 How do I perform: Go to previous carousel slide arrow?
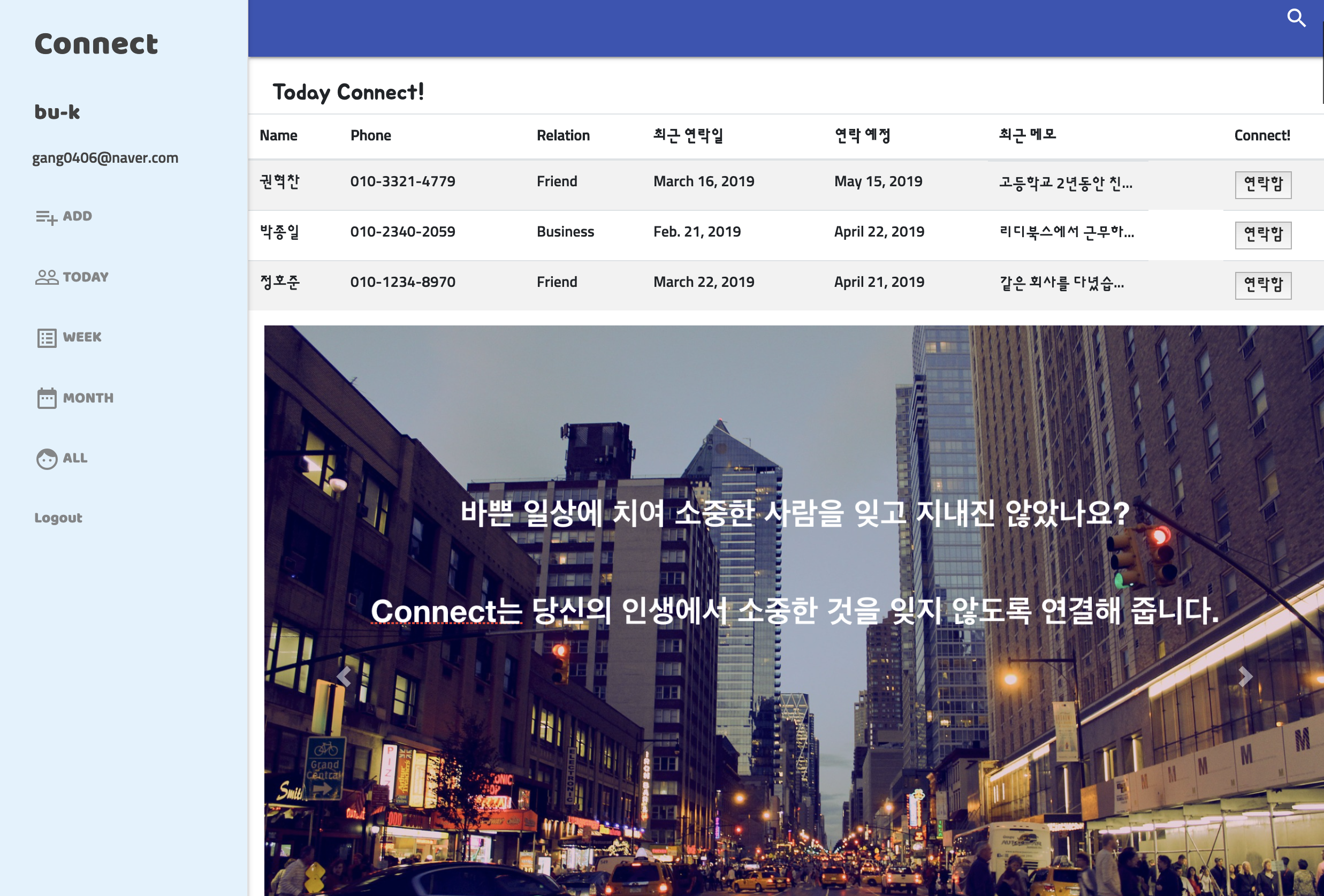pyautogui.click(x=344, y=677)
